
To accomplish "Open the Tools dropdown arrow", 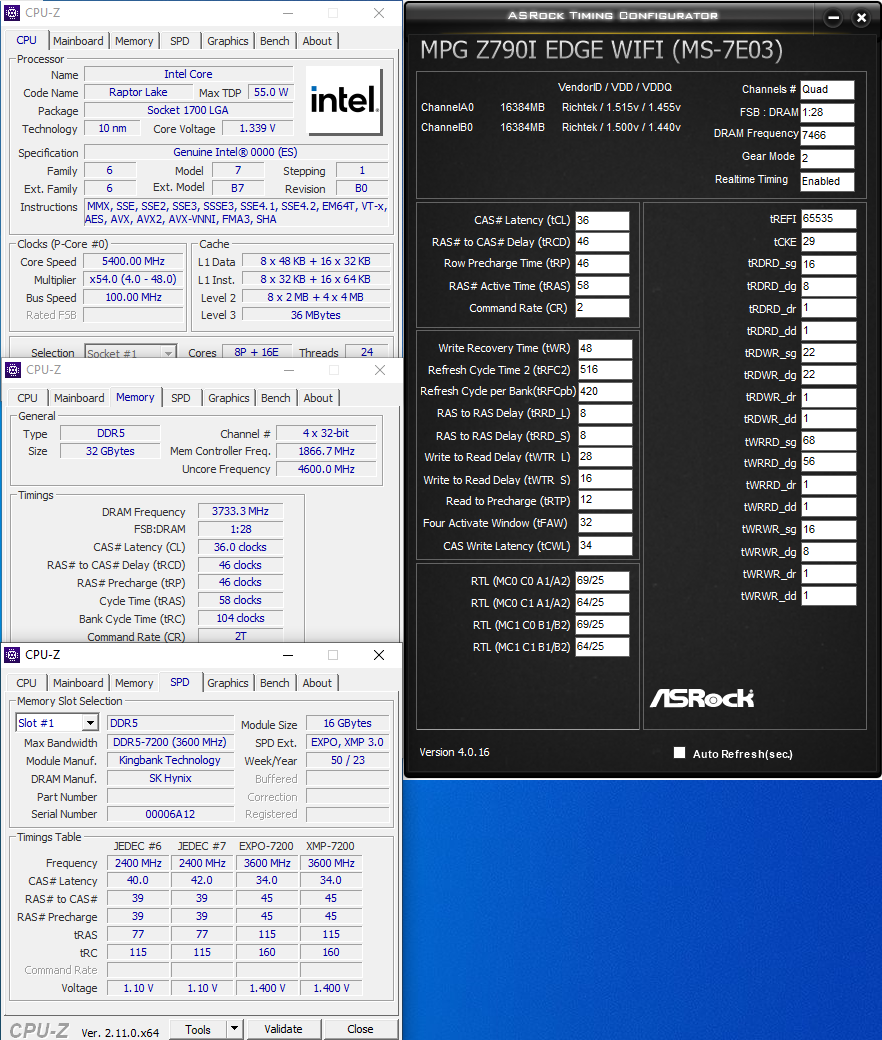I will coord(234,1029).
